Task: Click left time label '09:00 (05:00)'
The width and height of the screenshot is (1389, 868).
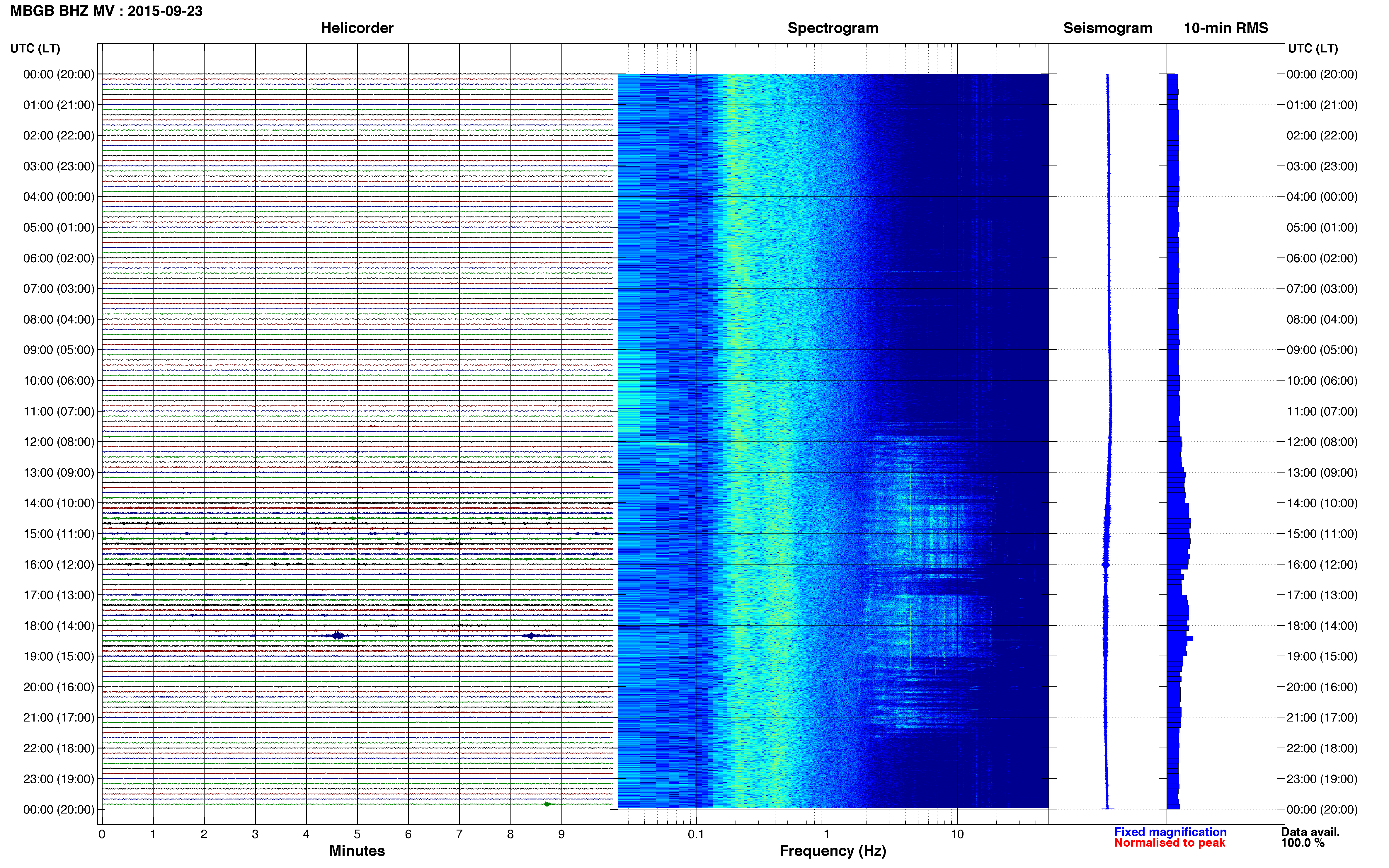Action: (59, 350)
